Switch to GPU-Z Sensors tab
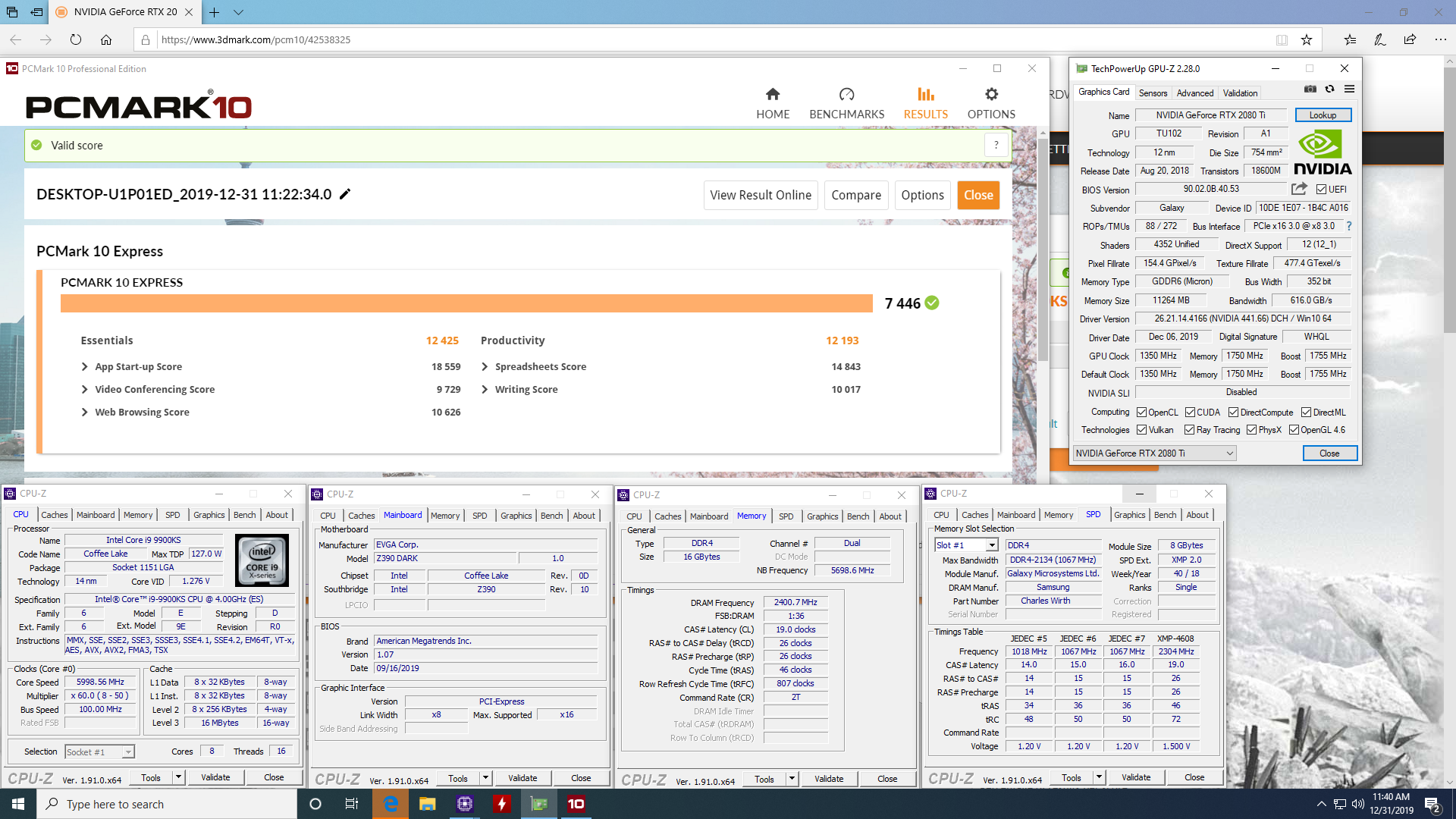Screen dimensions: 1456x819 (x=1153, y=93)
